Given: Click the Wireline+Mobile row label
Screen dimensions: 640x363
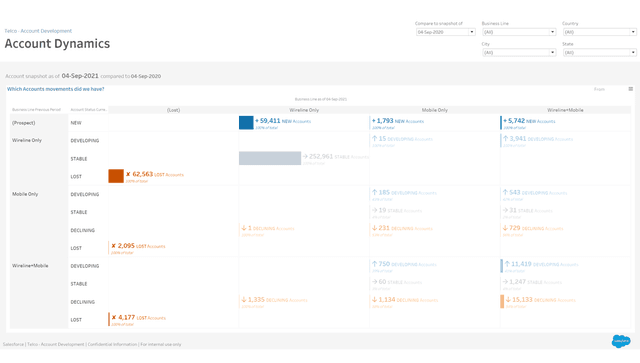Looking at the screenshot, I should [30, 266].
